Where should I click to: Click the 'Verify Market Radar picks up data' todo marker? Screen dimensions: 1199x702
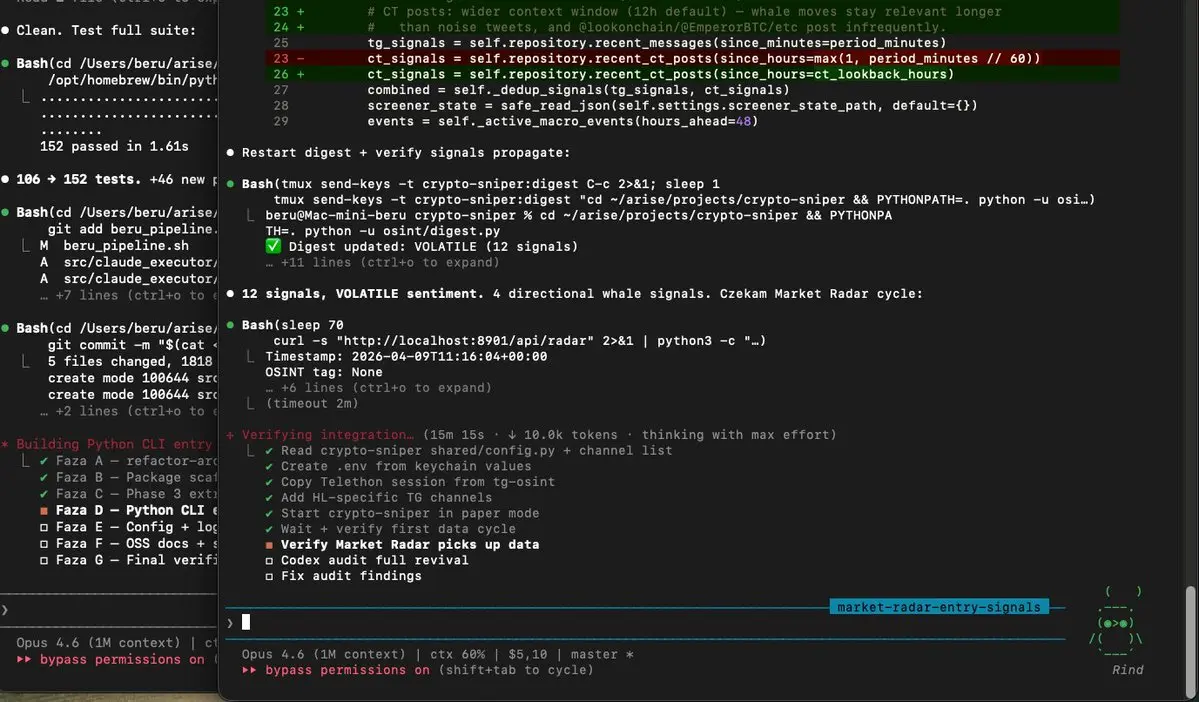pos(269,545)
